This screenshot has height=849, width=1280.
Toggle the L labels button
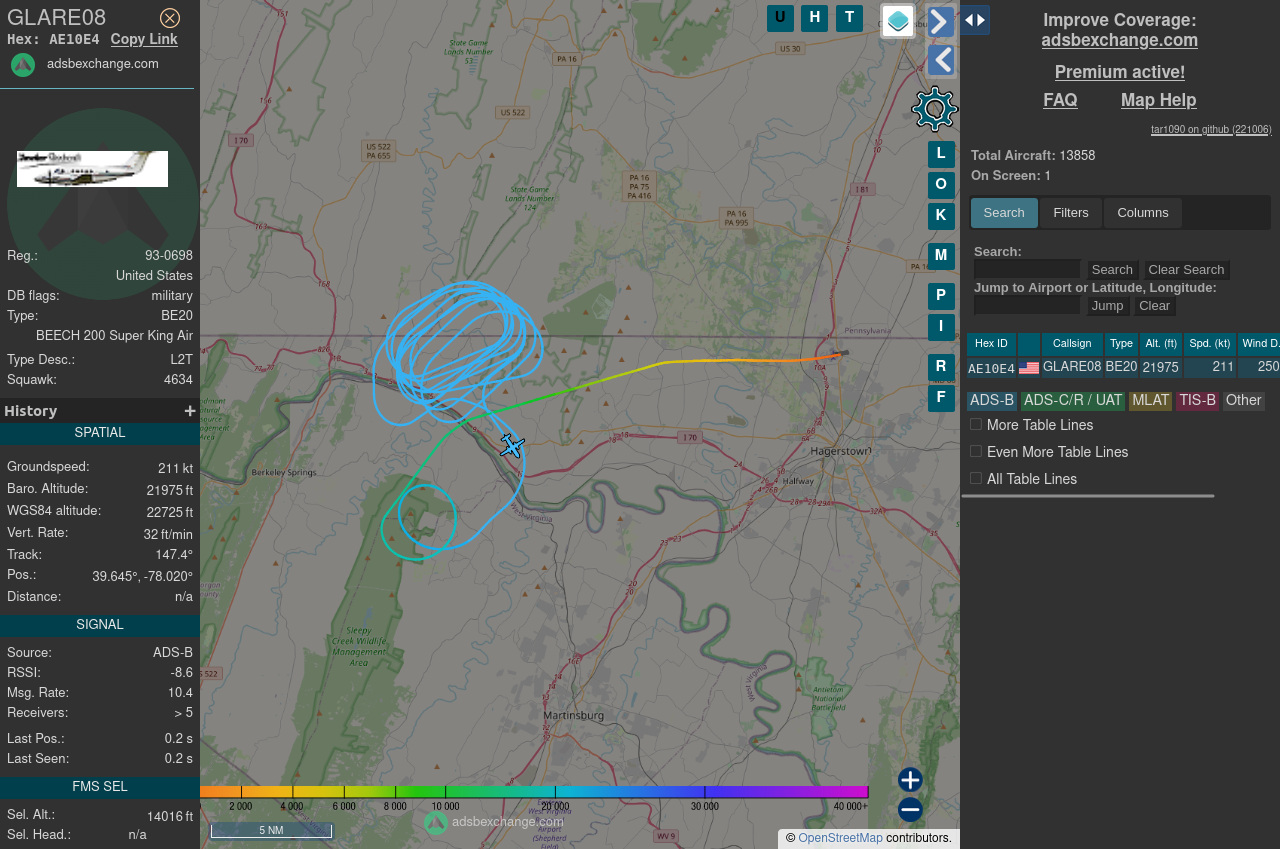[x=941, y=154]
